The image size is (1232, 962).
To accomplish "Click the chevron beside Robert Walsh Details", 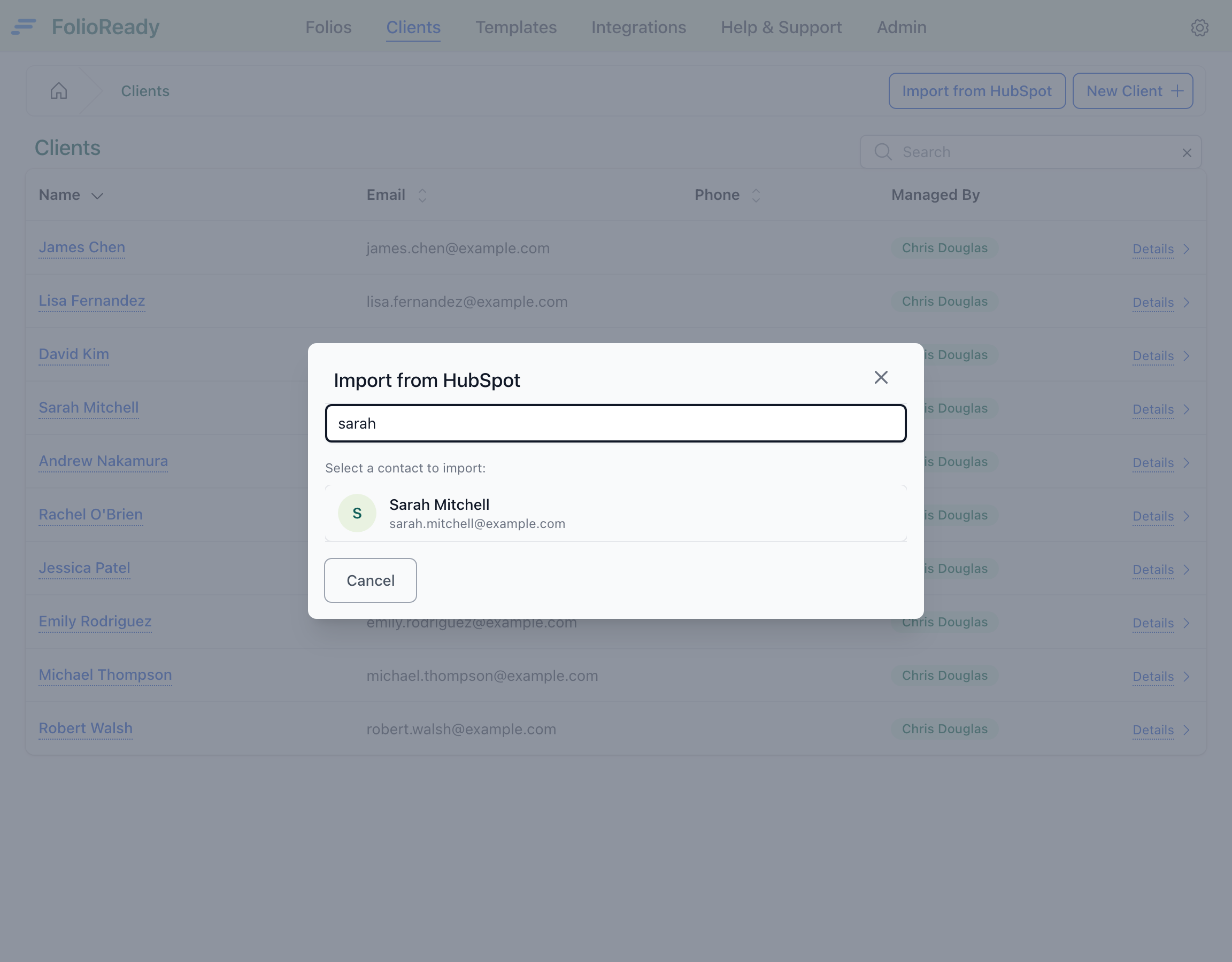I will click(1187, 730).
